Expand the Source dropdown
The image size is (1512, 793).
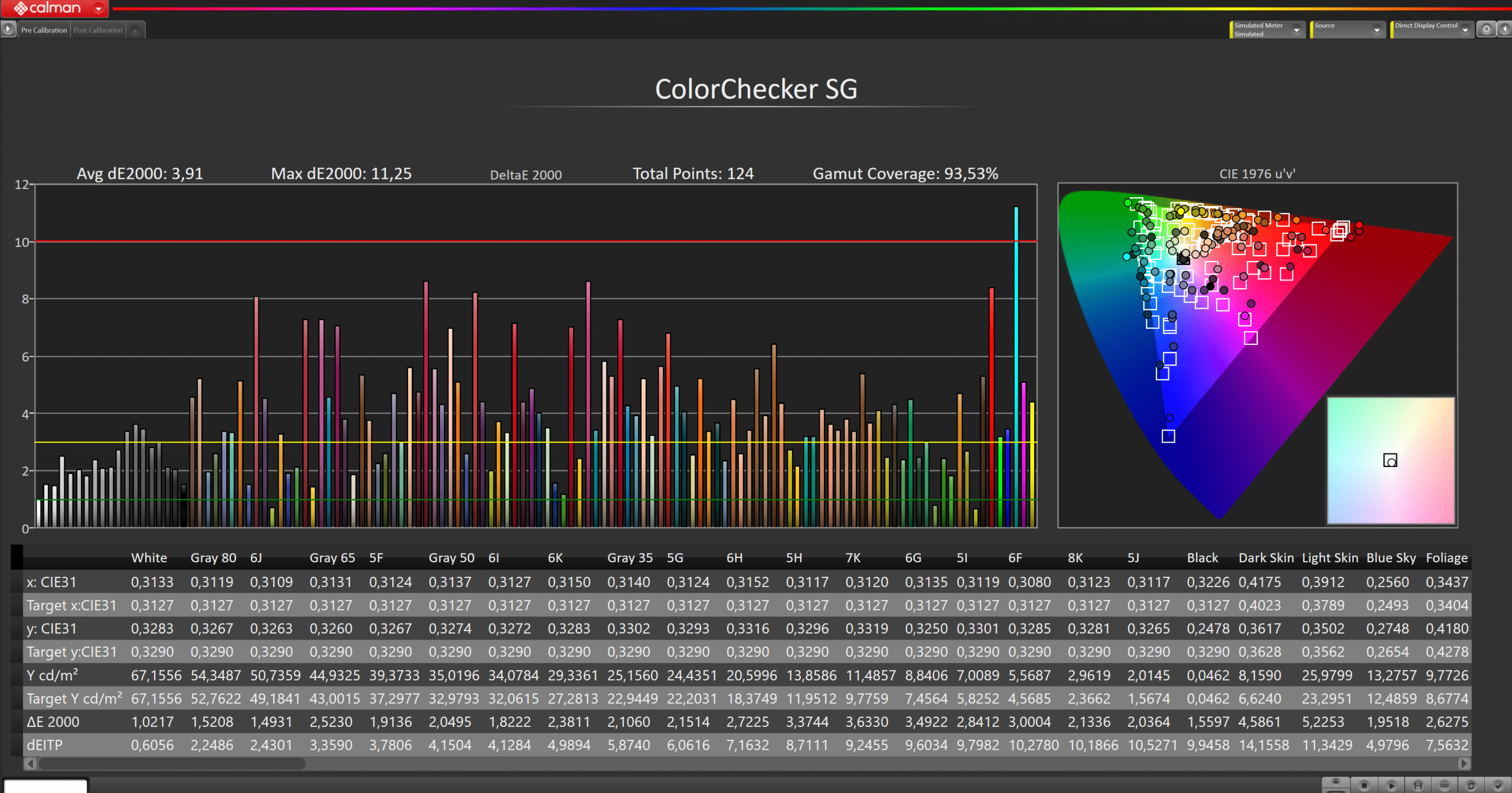point(1377,30)
